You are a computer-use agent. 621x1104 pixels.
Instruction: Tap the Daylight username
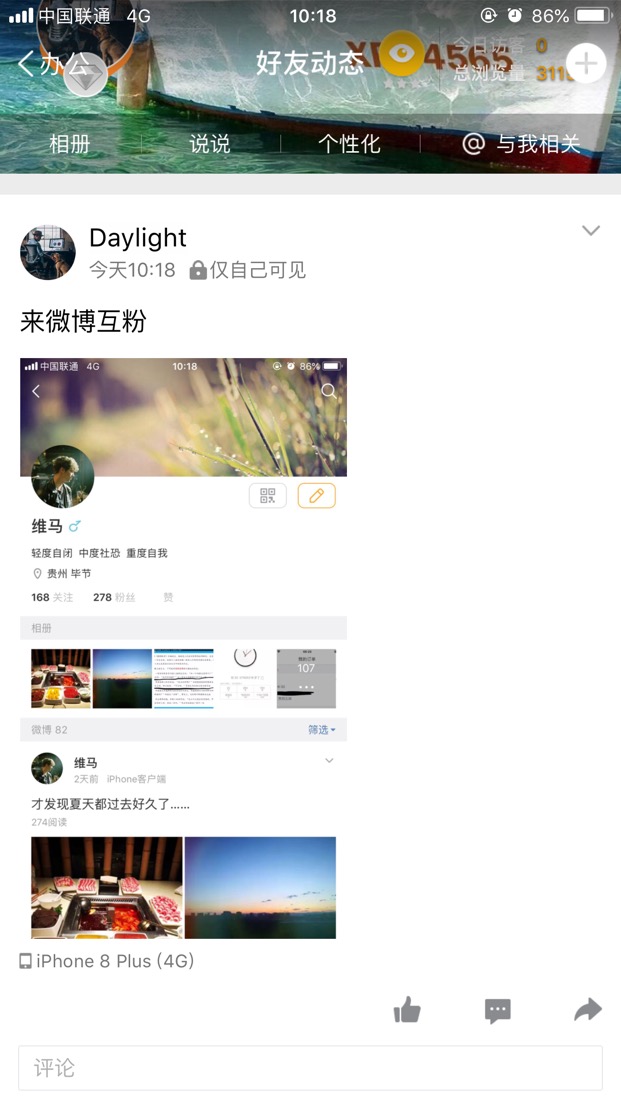click(138, 238)
